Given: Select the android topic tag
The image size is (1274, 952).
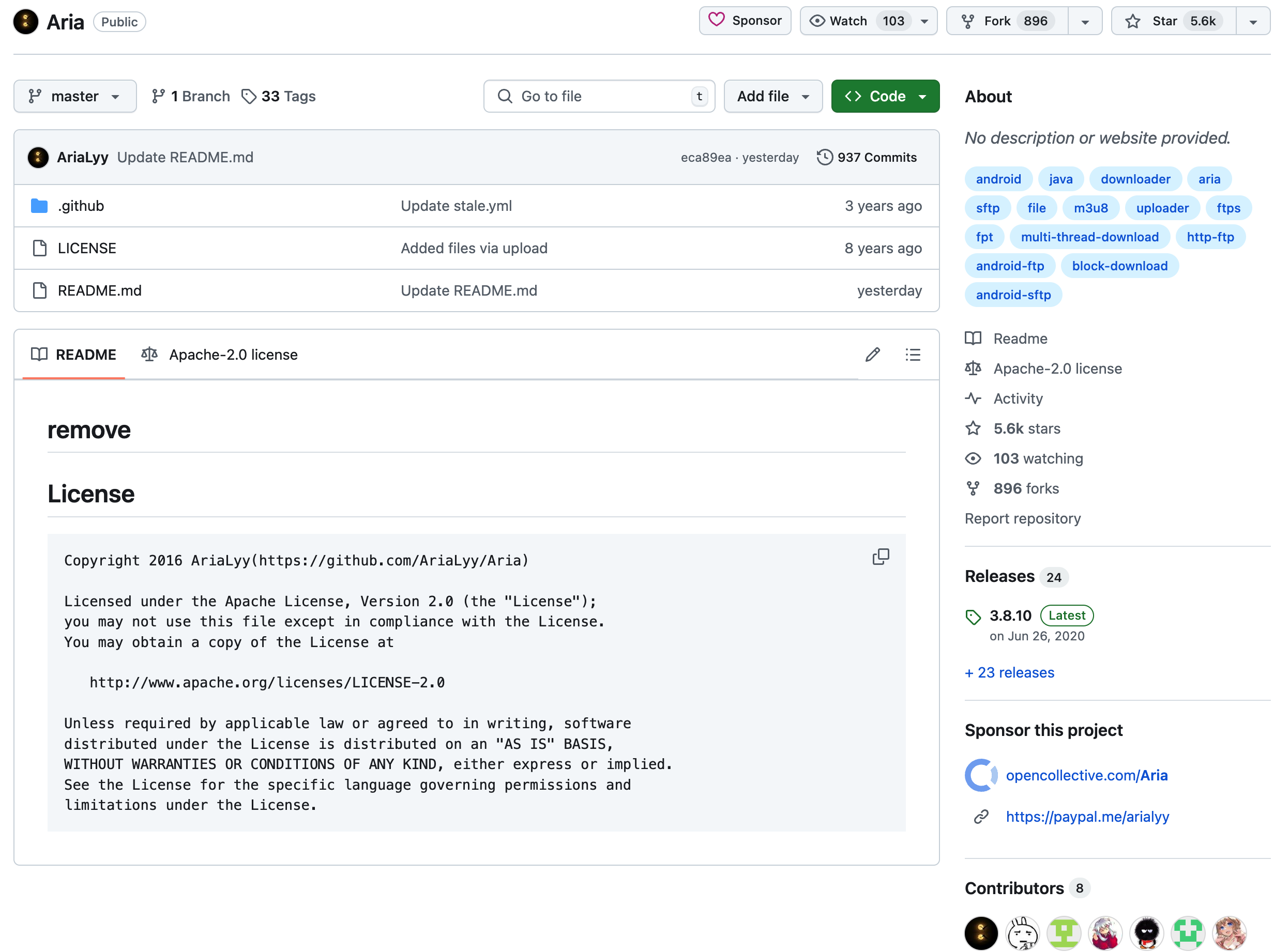Looking at the screenshot, I should pyautogui.click(x=999, y=179).
